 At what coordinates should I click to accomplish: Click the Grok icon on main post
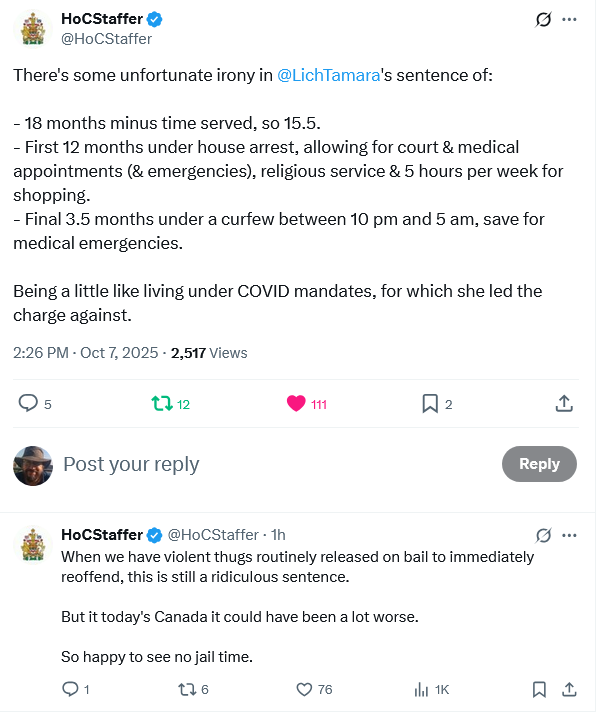545,19
